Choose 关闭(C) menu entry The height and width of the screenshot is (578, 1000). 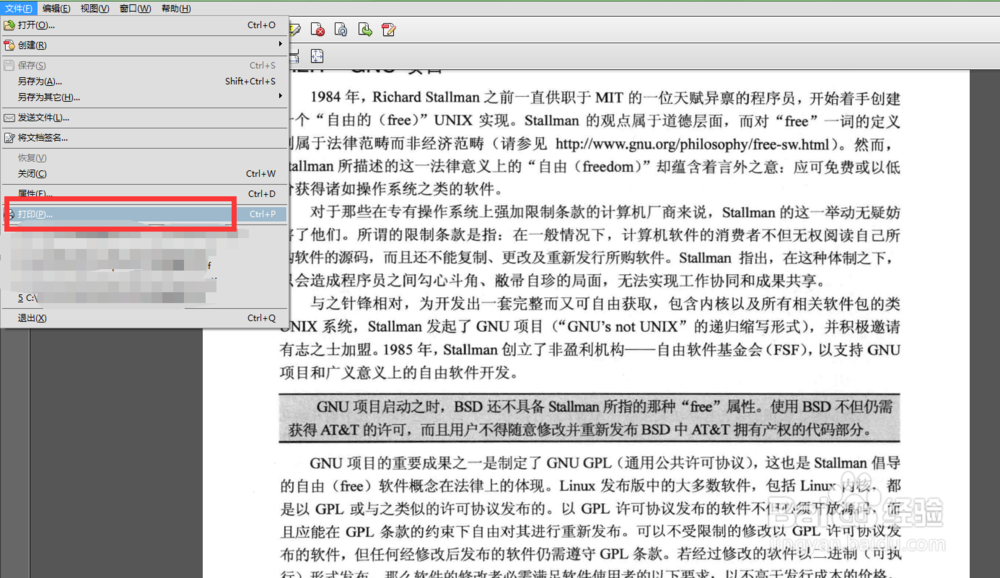[x=144, y=174]
